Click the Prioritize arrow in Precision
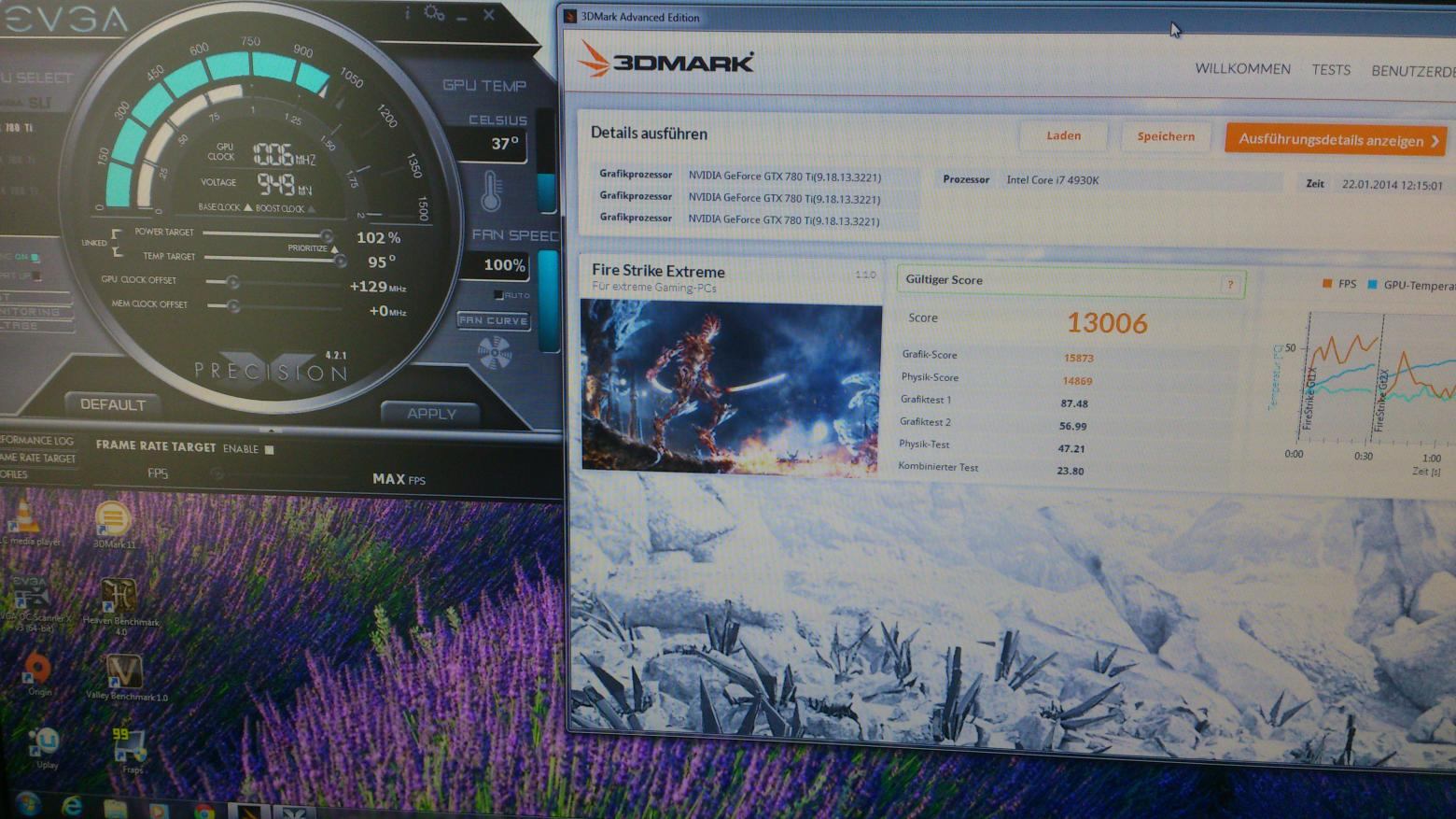 [335, 249]
